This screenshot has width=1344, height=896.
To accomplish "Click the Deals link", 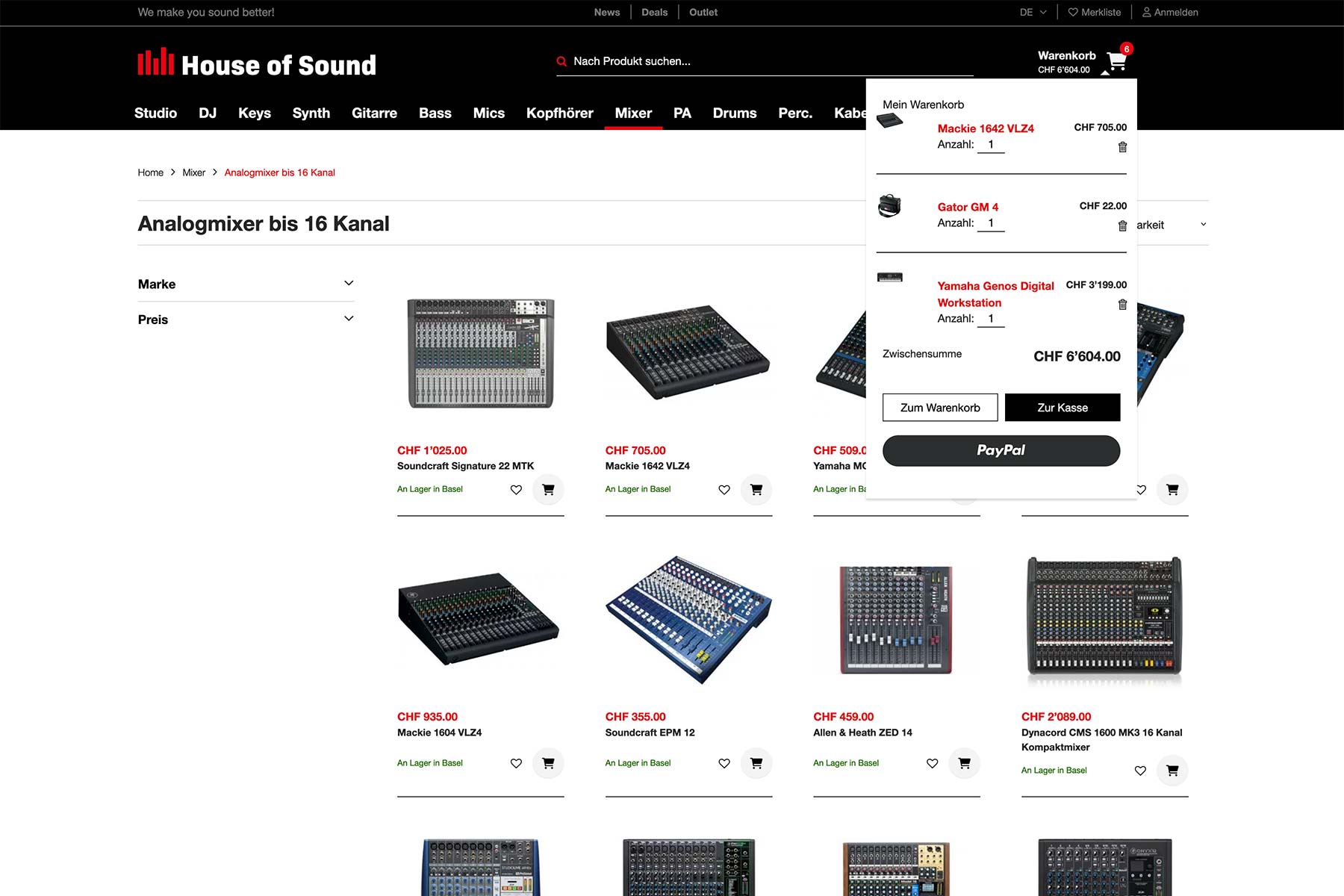I will click(655, 12).
